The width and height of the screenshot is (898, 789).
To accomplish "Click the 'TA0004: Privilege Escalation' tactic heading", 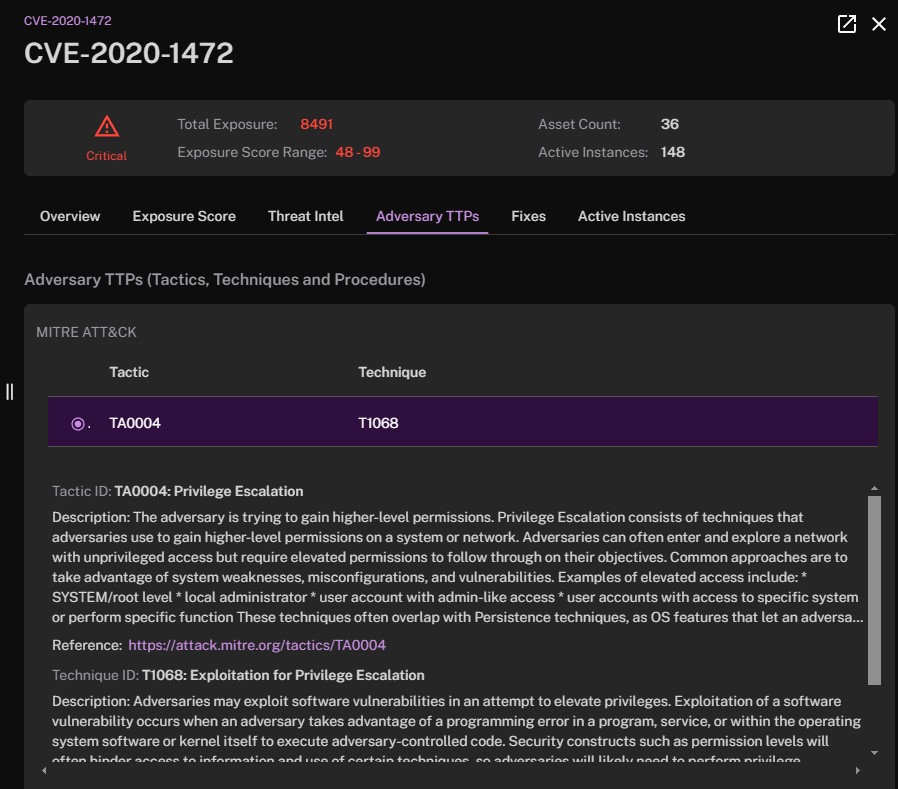I will 209,491.
